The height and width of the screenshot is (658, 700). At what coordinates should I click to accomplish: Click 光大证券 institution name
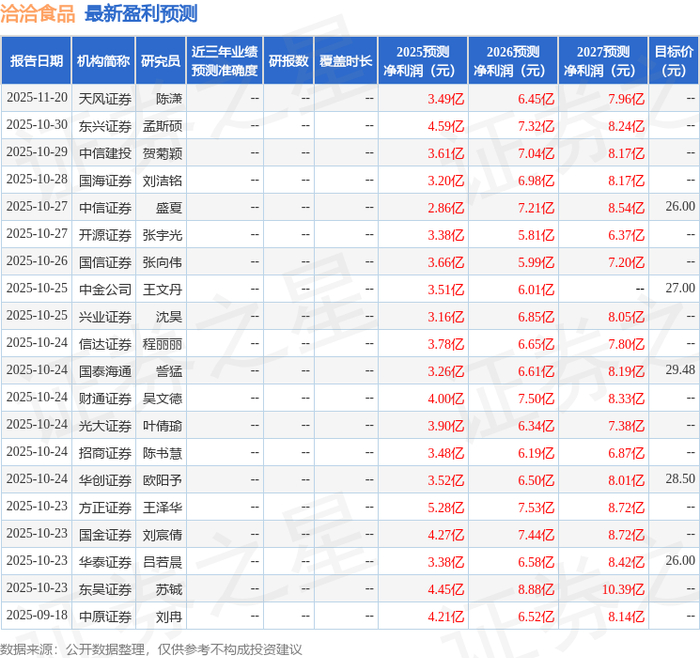point(105,425)
